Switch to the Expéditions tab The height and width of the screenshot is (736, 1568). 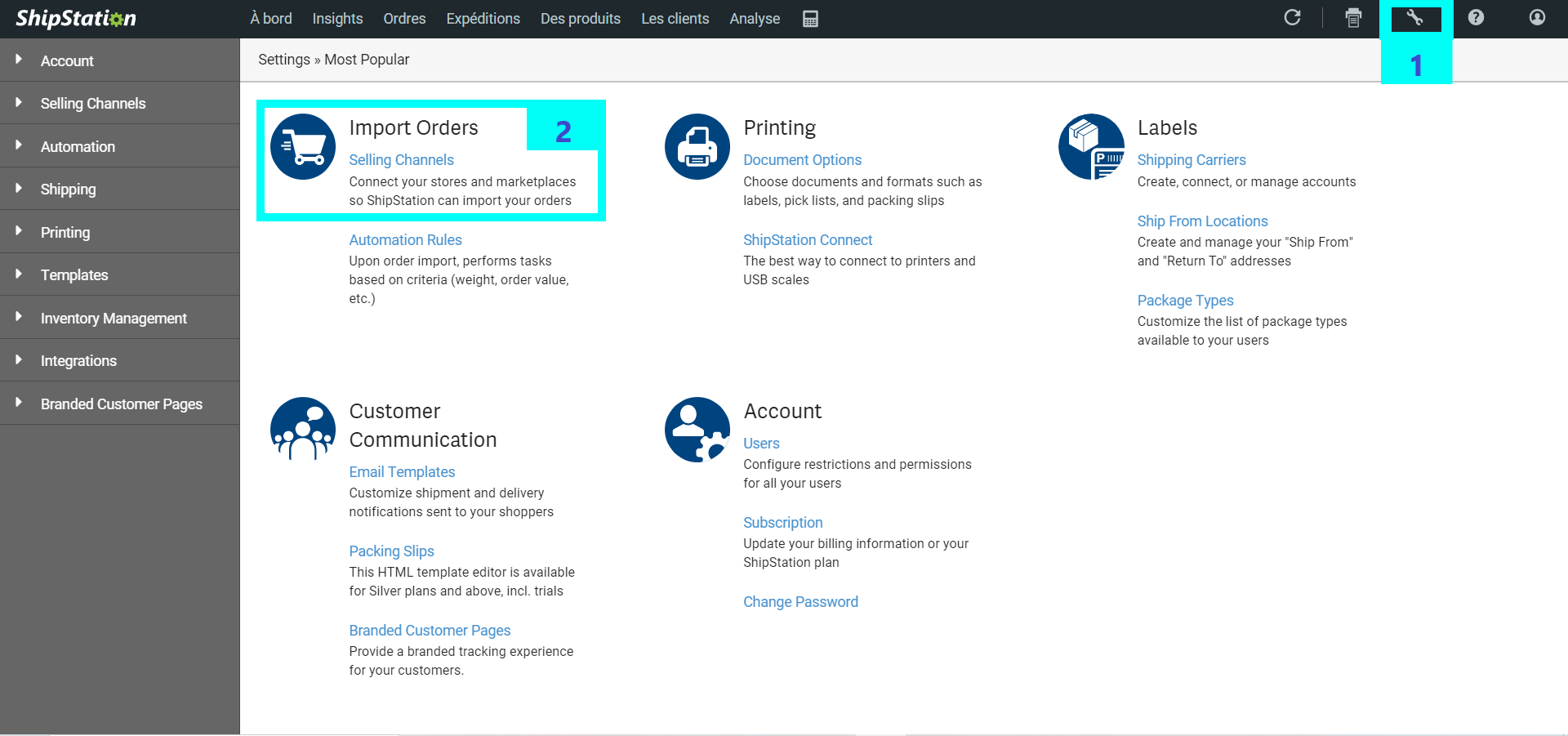(483, 18)
